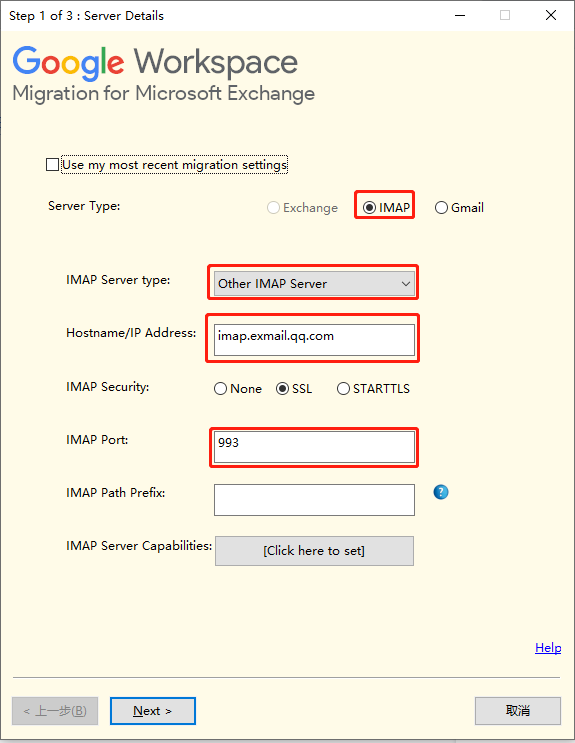Check Use my most recent migration settings
Viewport: 575px width, 743px height.
[53, 164]
